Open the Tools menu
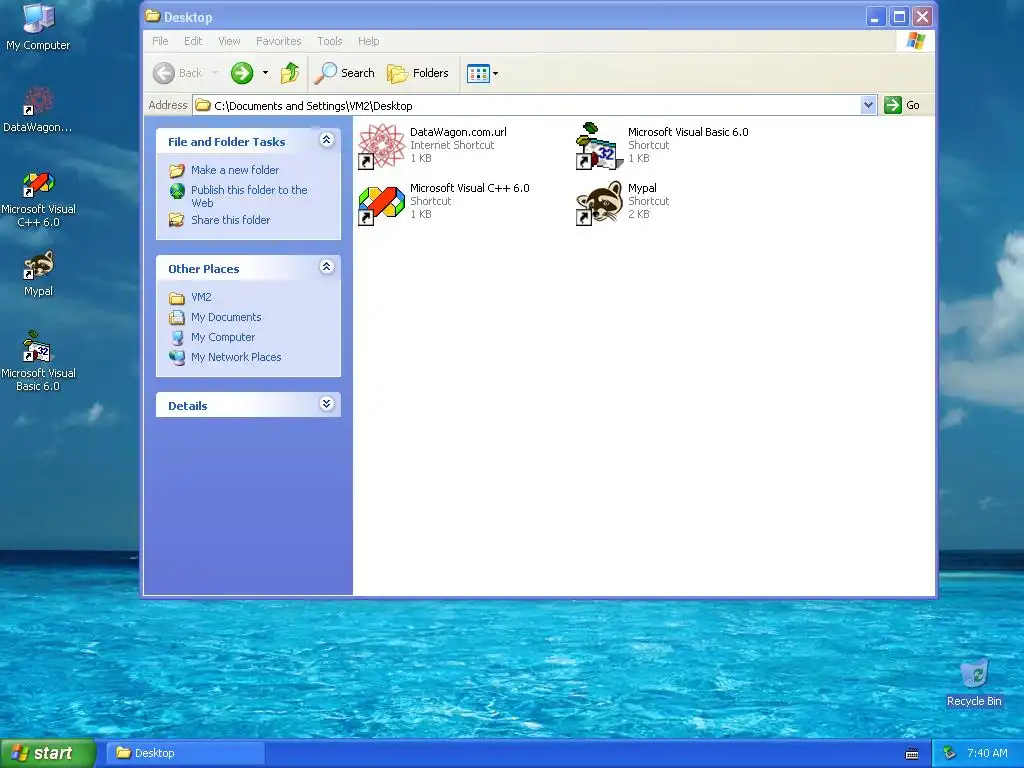The image size is (1024, 768). (x=330, y=41)
